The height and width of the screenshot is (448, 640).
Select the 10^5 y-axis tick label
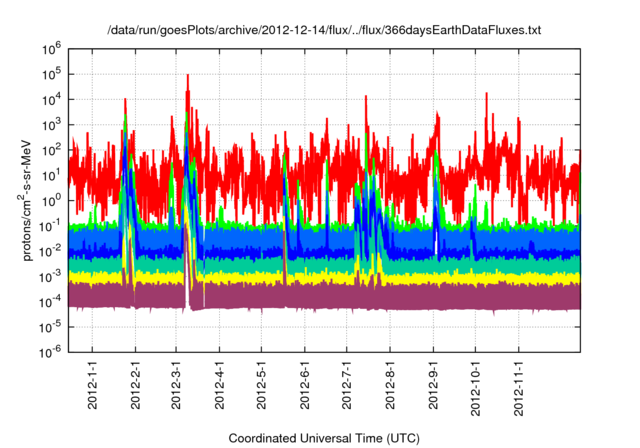click(x=51, y=75)
